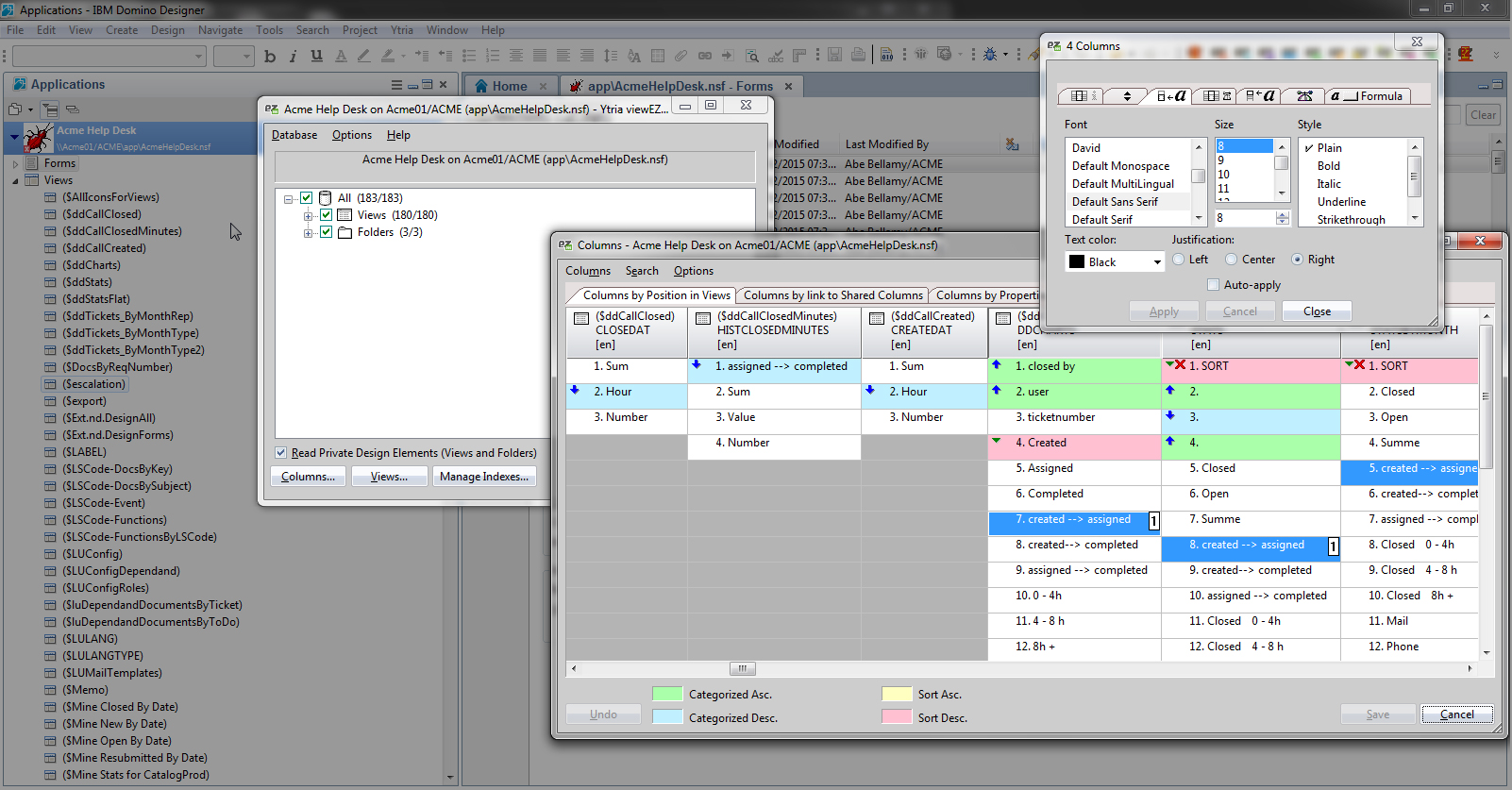Open the Formula tab in 4 Columns dialog

tap(1366, 96)
